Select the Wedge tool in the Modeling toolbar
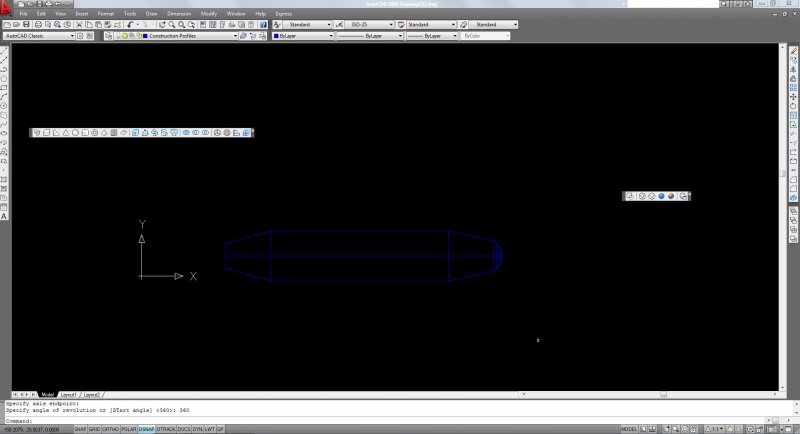 click(56, 133)
